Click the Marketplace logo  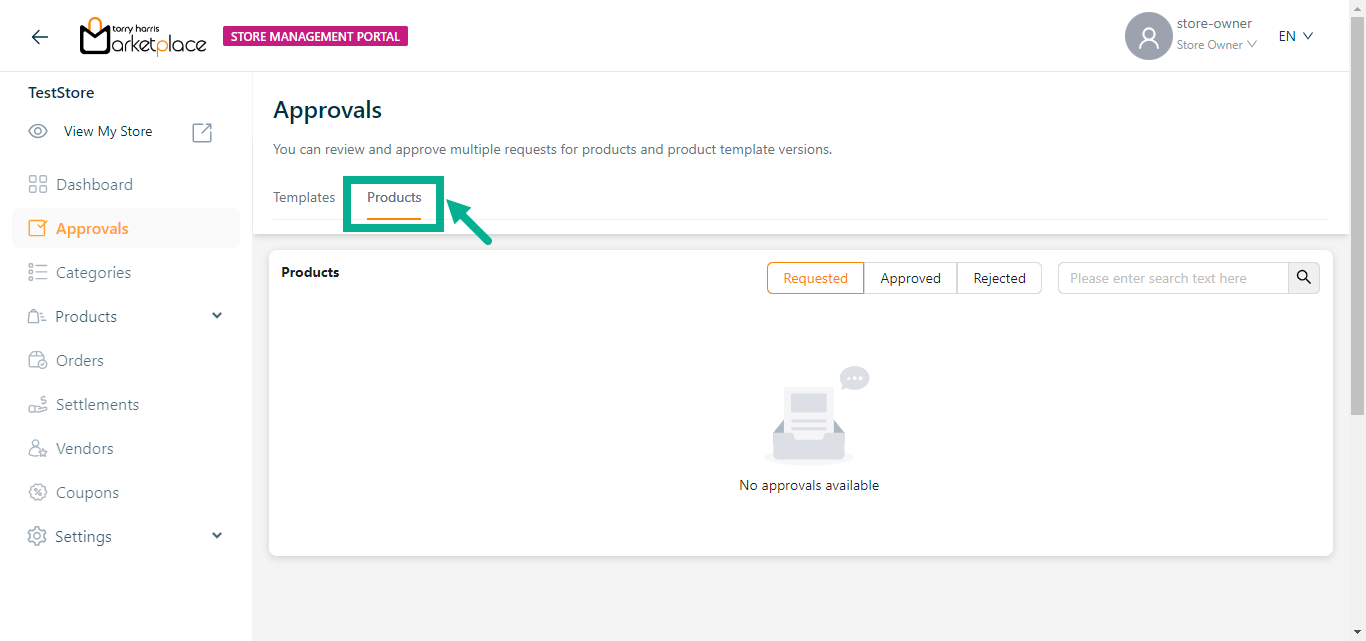[143, 37]
